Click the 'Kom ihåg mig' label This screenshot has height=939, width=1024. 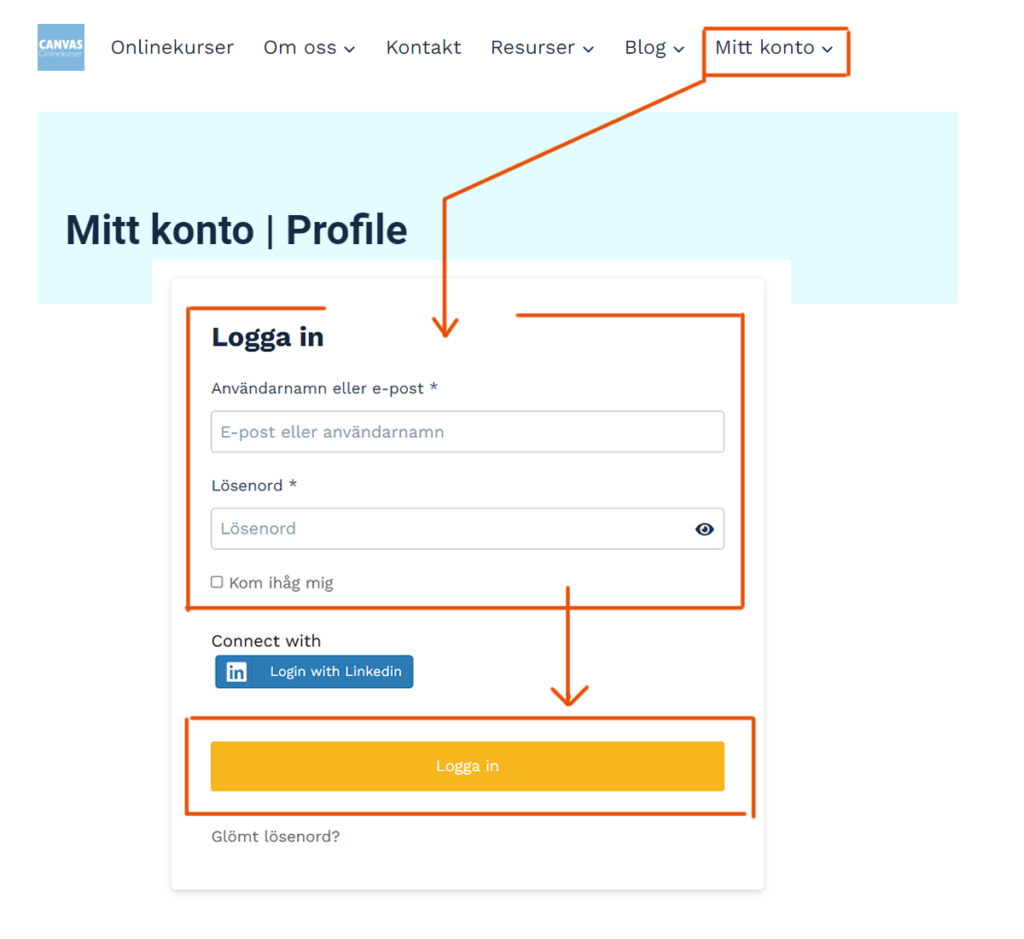[x=281, y=583]
